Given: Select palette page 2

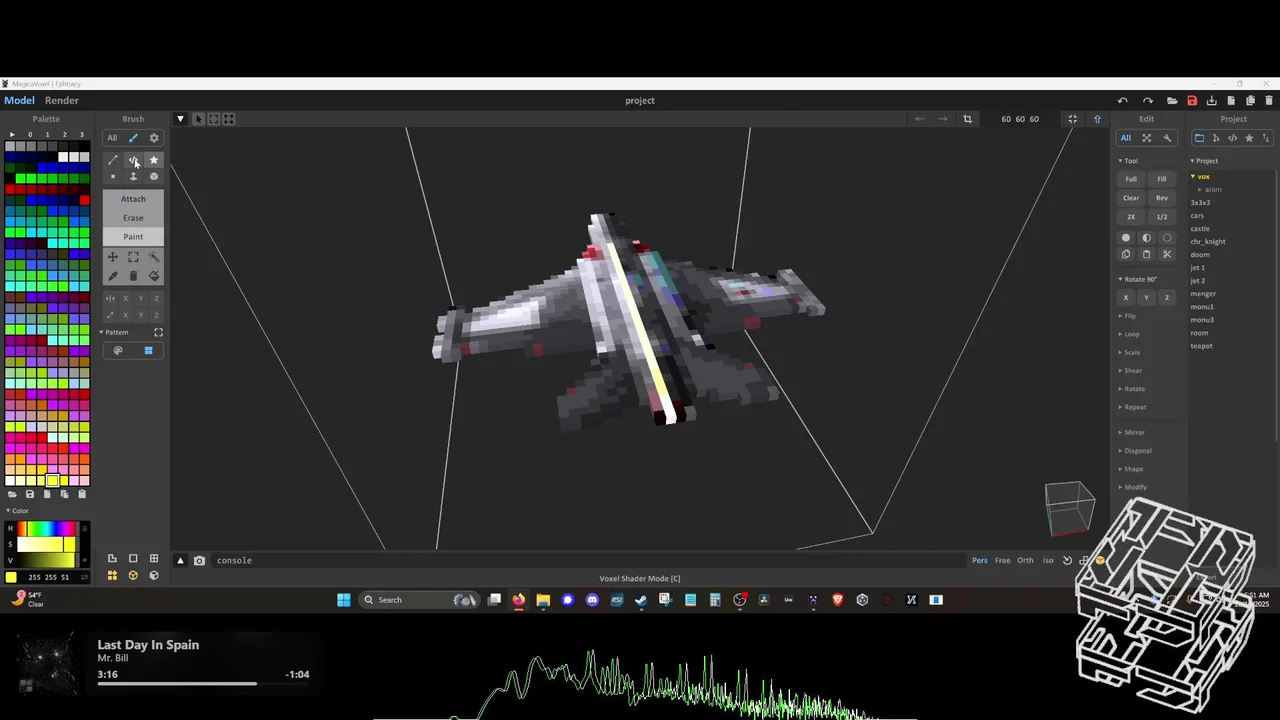Looking at the screenshot, I should coord(65,134).
